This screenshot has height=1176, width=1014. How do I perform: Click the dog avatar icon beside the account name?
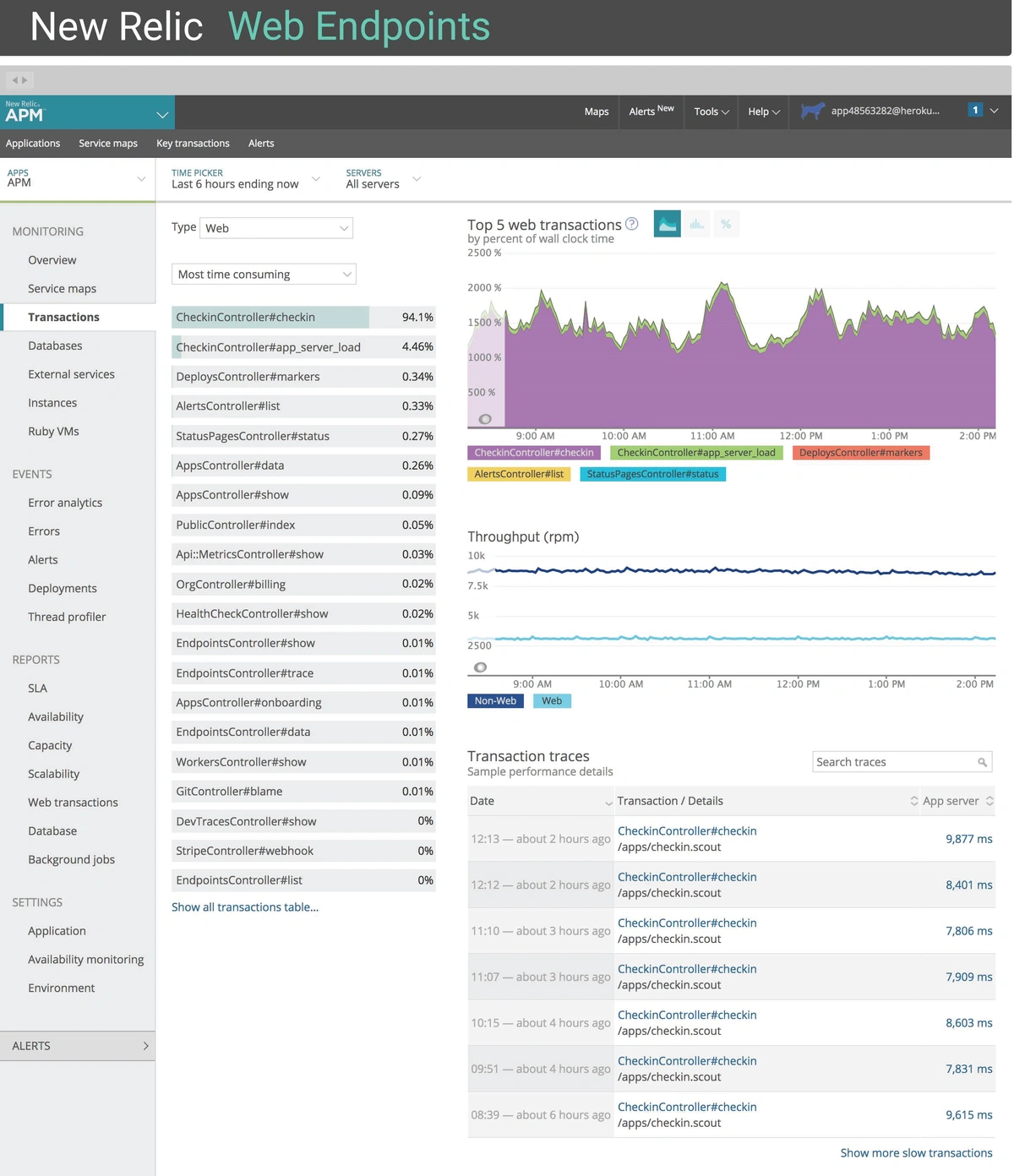pos(812,111)
